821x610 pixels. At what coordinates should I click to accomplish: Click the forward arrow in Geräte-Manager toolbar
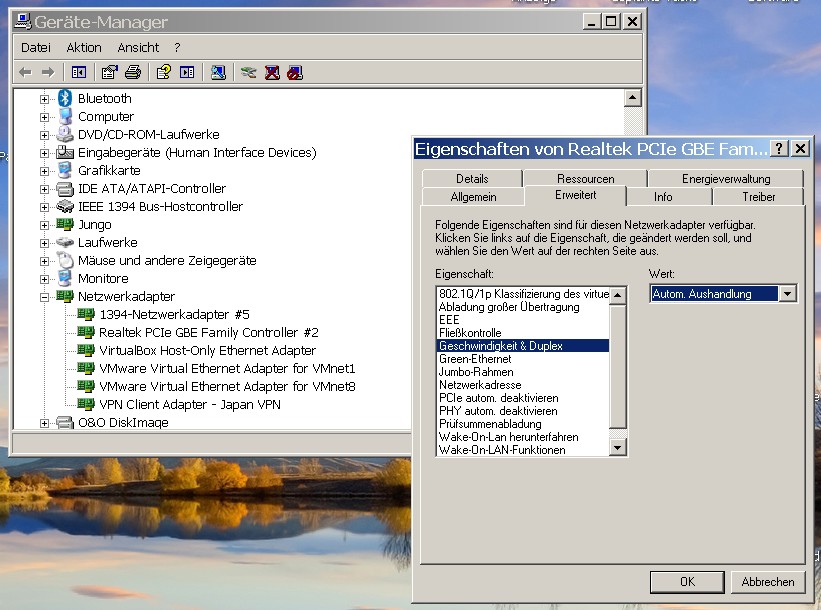(x=48, y=72)
